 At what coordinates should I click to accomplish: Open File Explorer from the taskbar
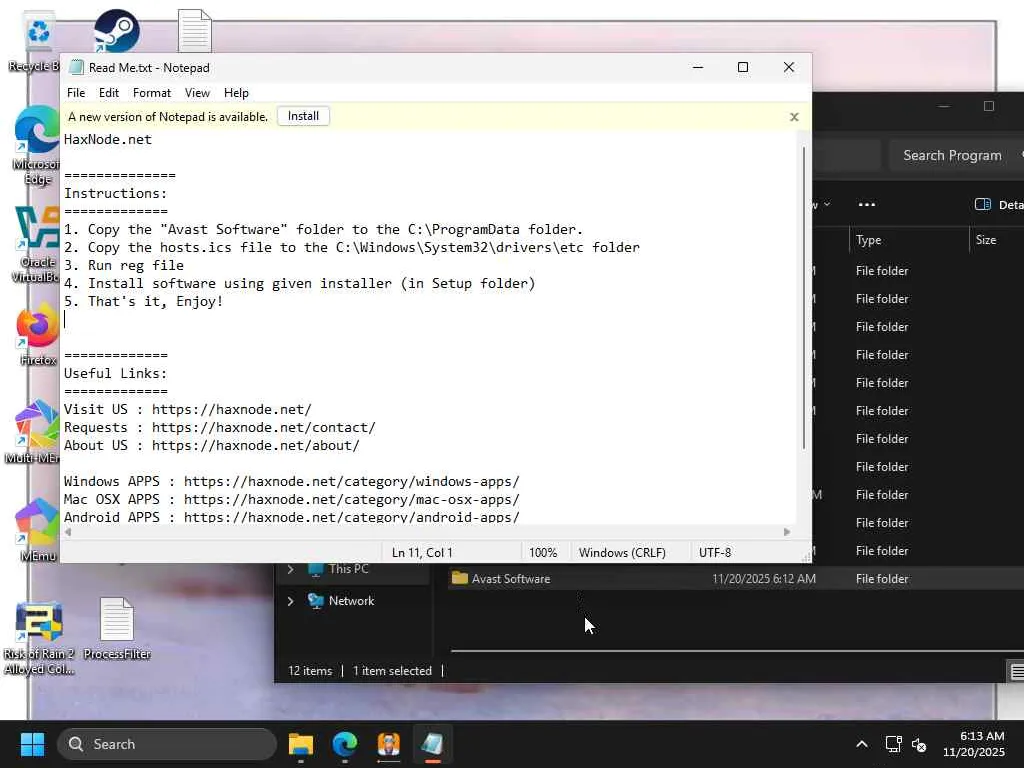coord(301,744)
